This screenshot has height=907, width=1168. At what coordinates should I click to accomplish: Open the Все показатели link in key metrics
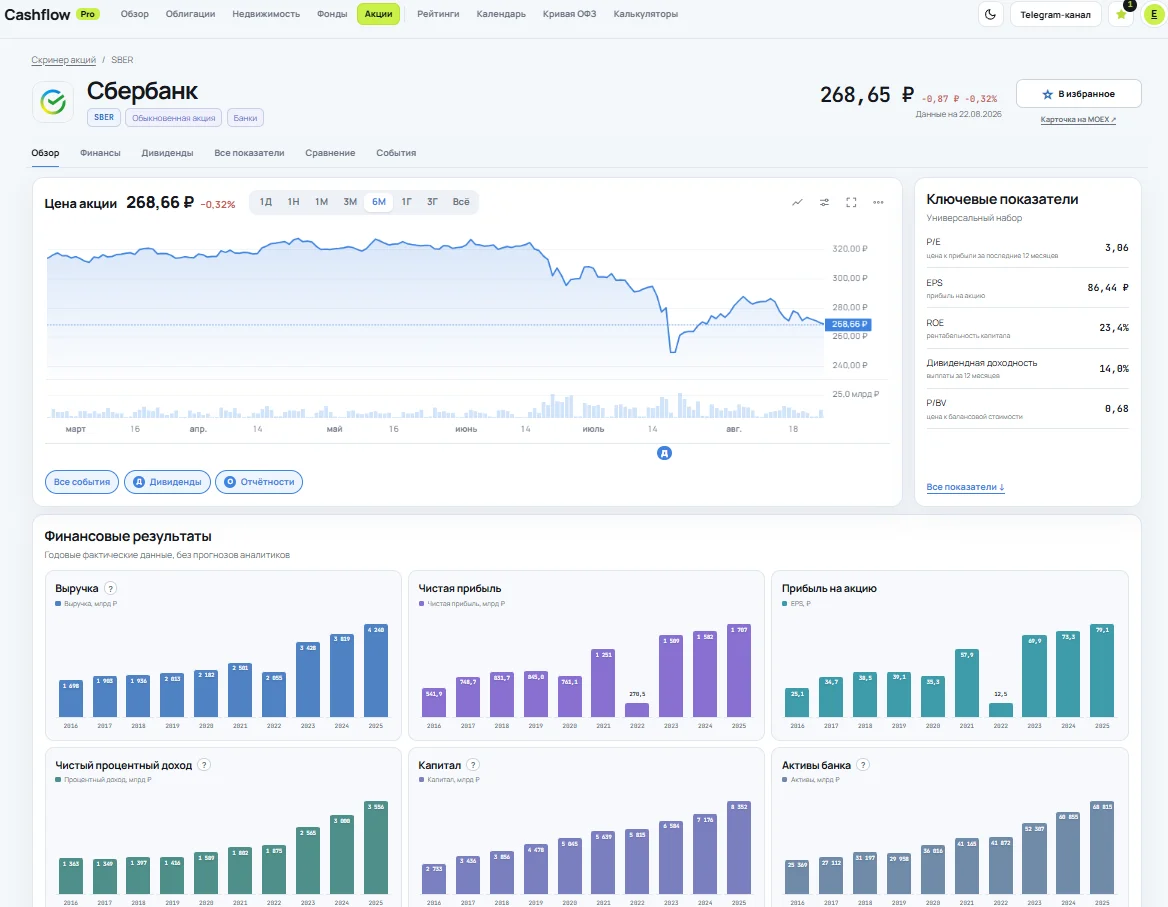pyautogui.click(x=965, y=487)
